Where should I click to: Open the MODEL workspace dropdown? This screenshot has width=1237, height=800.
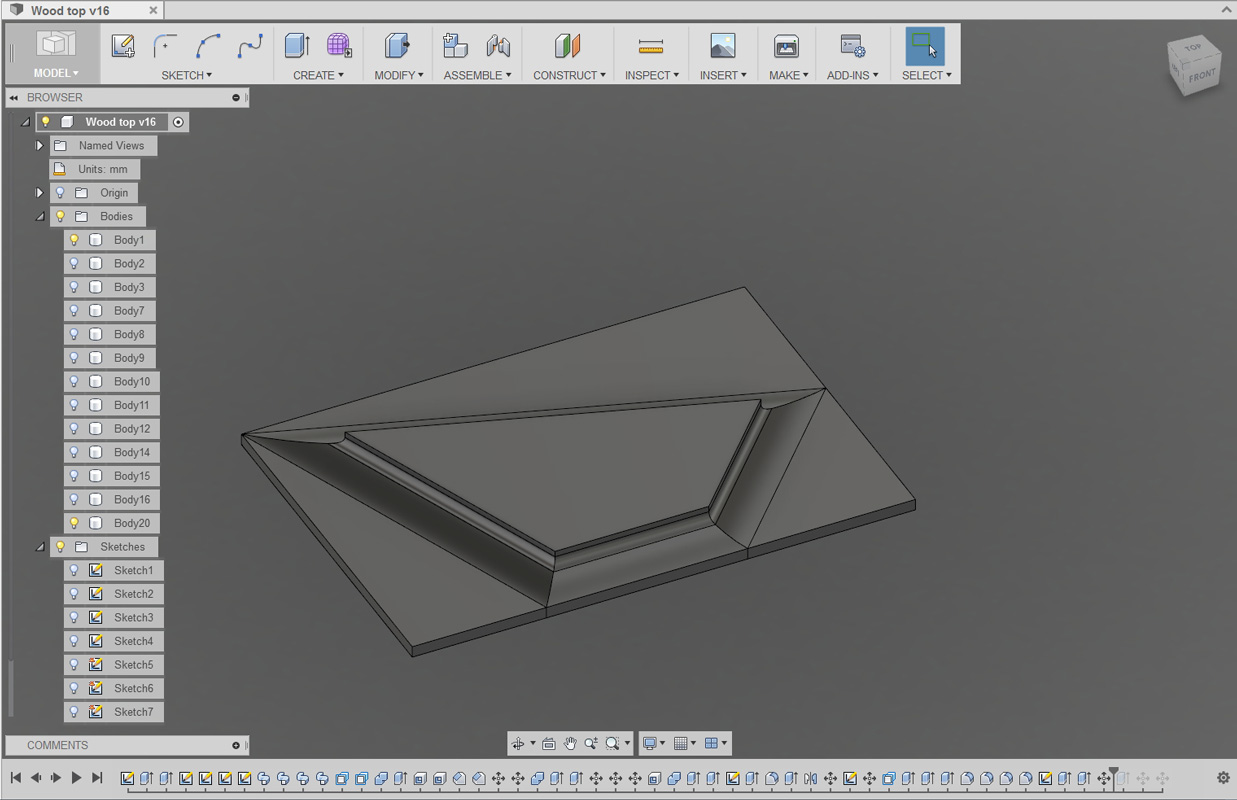(55, 73)
